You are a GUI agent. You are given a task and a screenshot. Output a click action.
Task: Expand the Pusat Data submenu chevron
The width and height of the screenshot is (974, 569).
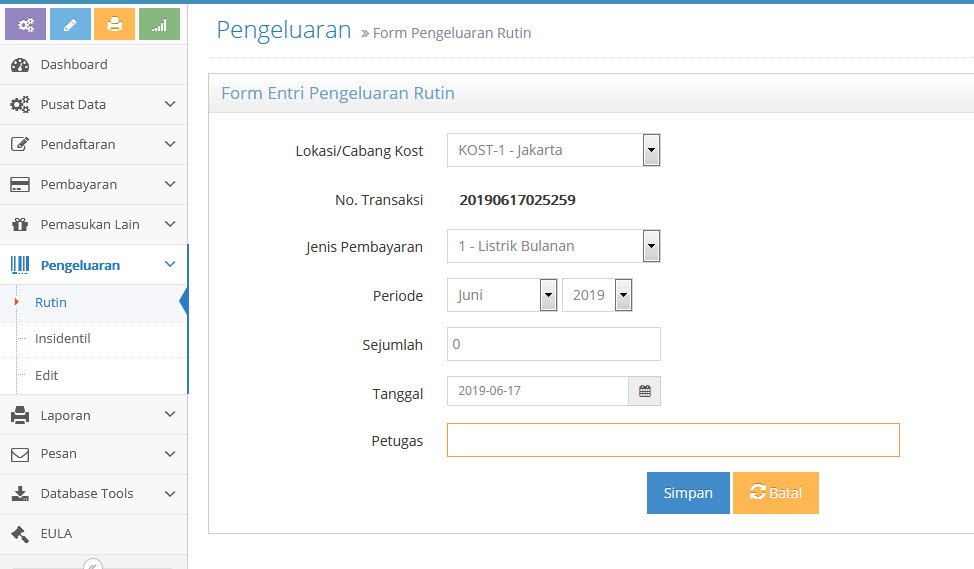(x=170, y=104)
